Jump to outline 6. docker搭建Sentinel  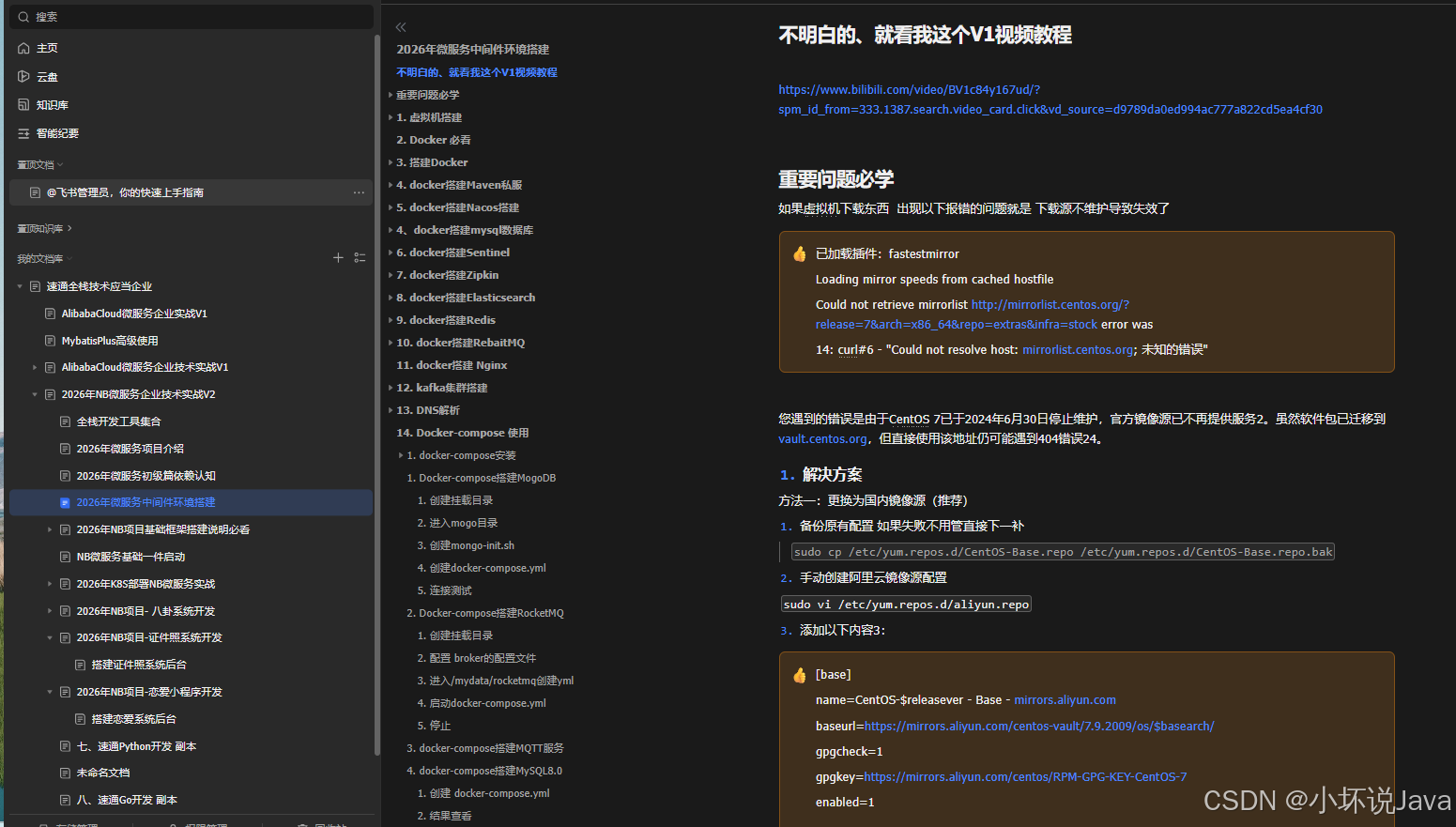click(x=452, y=253)
